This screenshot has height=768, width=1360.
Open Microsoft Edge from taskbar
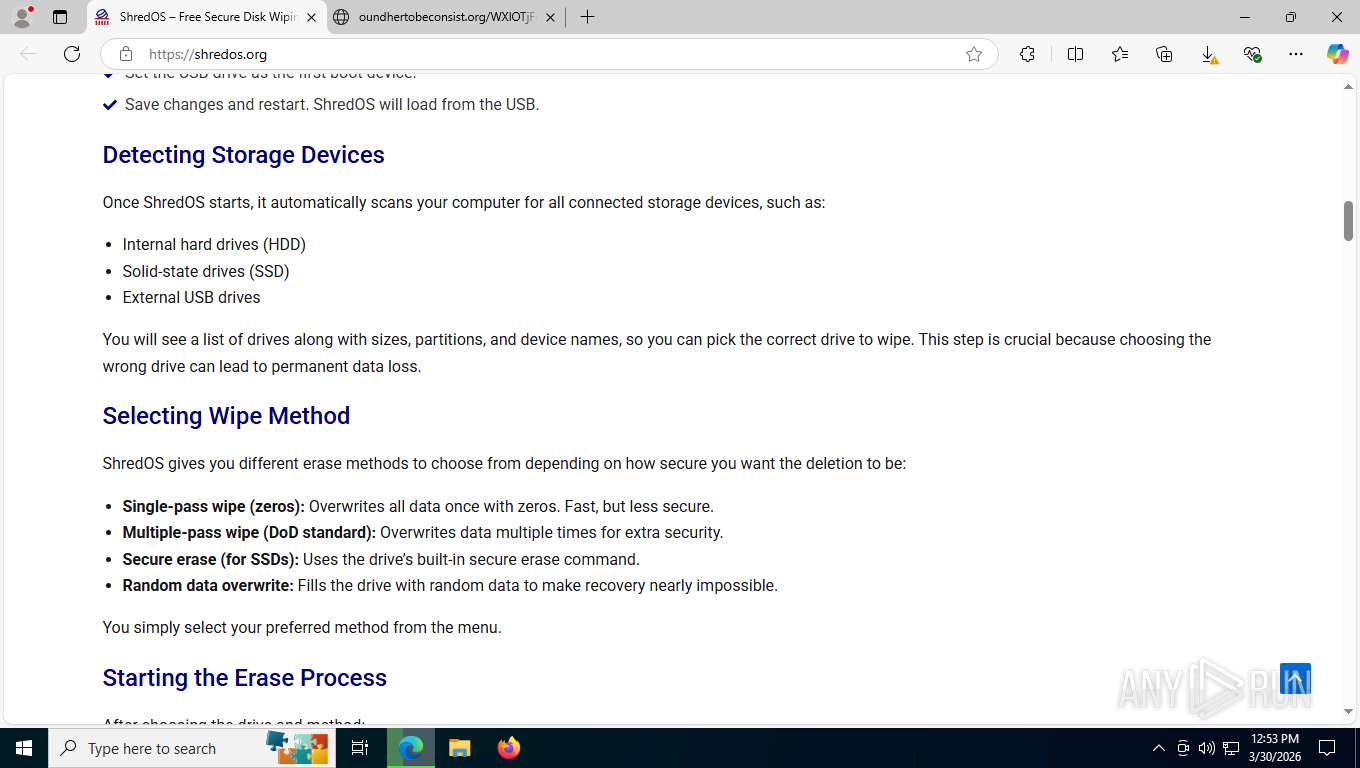click(410, 748)
